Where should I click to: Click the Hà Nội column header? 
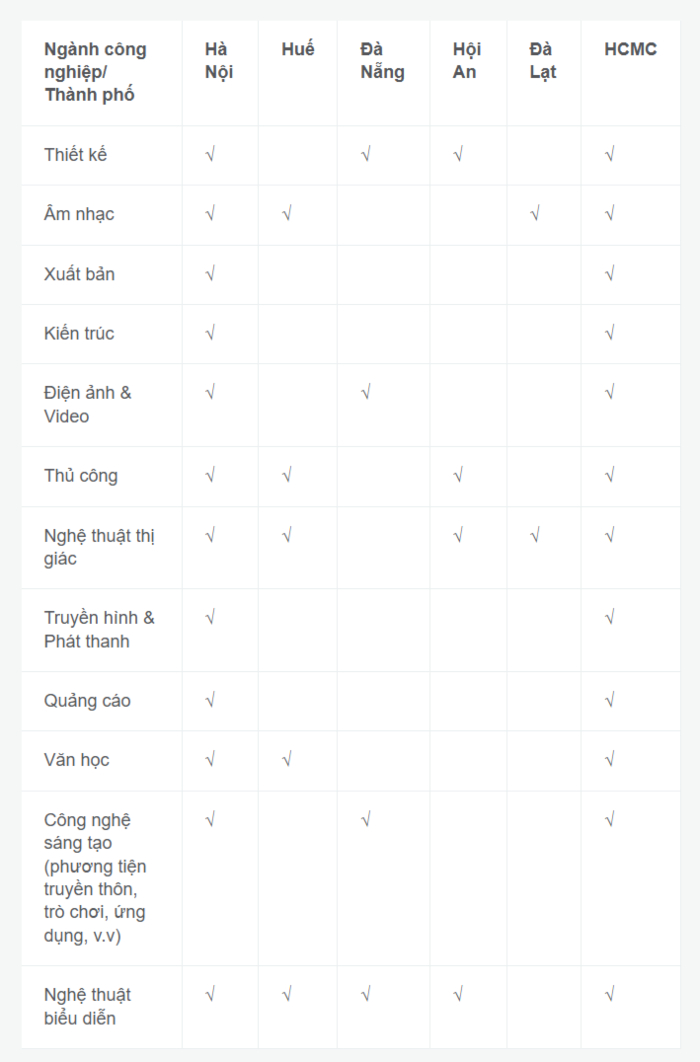pos(219,60)
